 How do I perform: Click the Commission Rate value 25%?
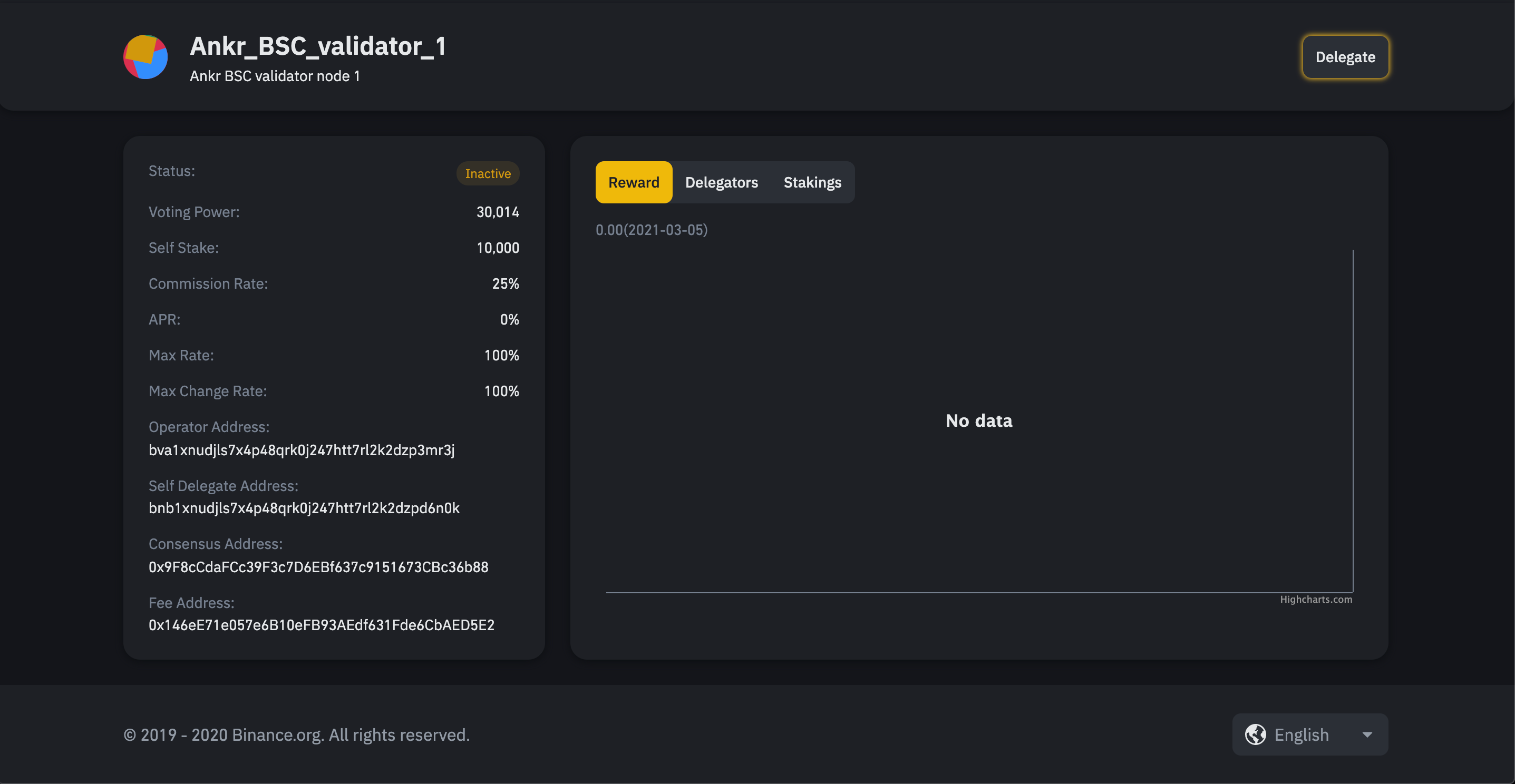pyautogui.click(x=505, y=284)
